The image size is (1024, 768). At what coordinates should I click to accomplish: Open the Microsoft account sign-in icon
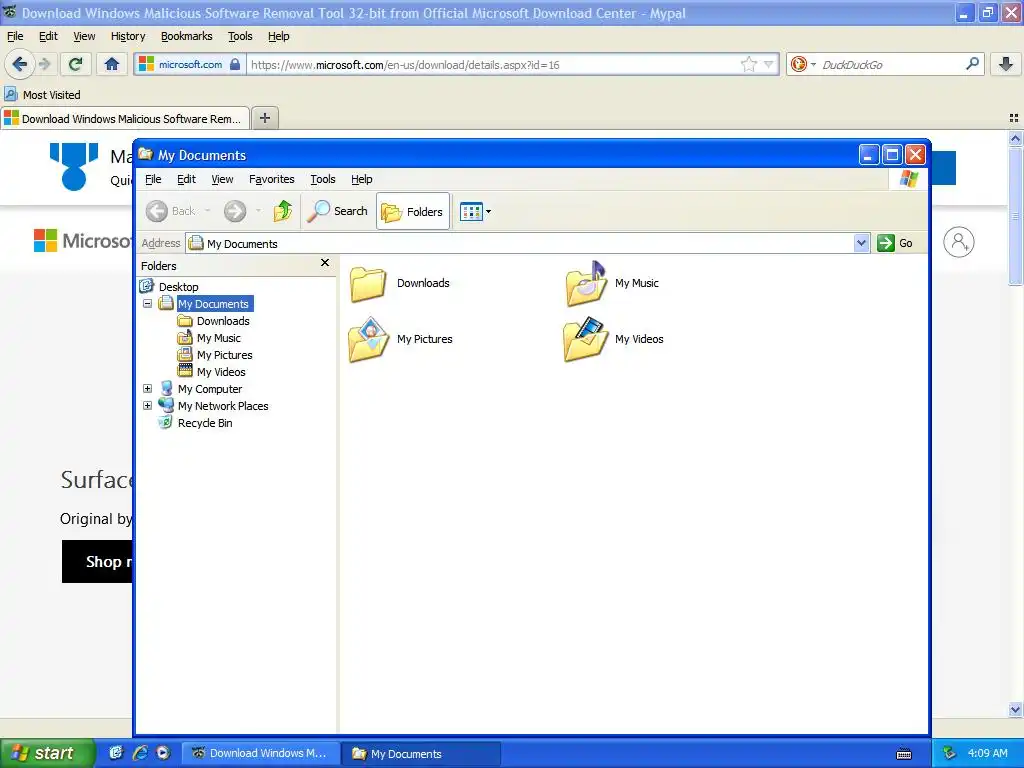[x=959, y=242]
